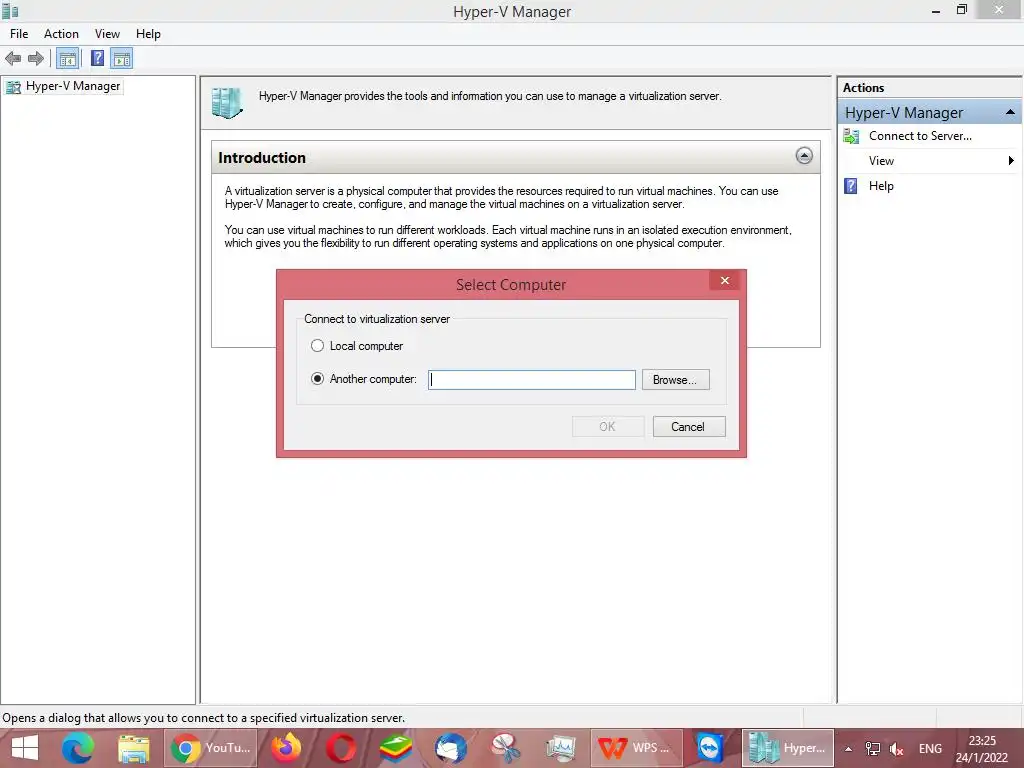The width and height of the screenshot is (1024, 768).
Task: Open BlueStacks from taskbar
Action: pos(396,748)
